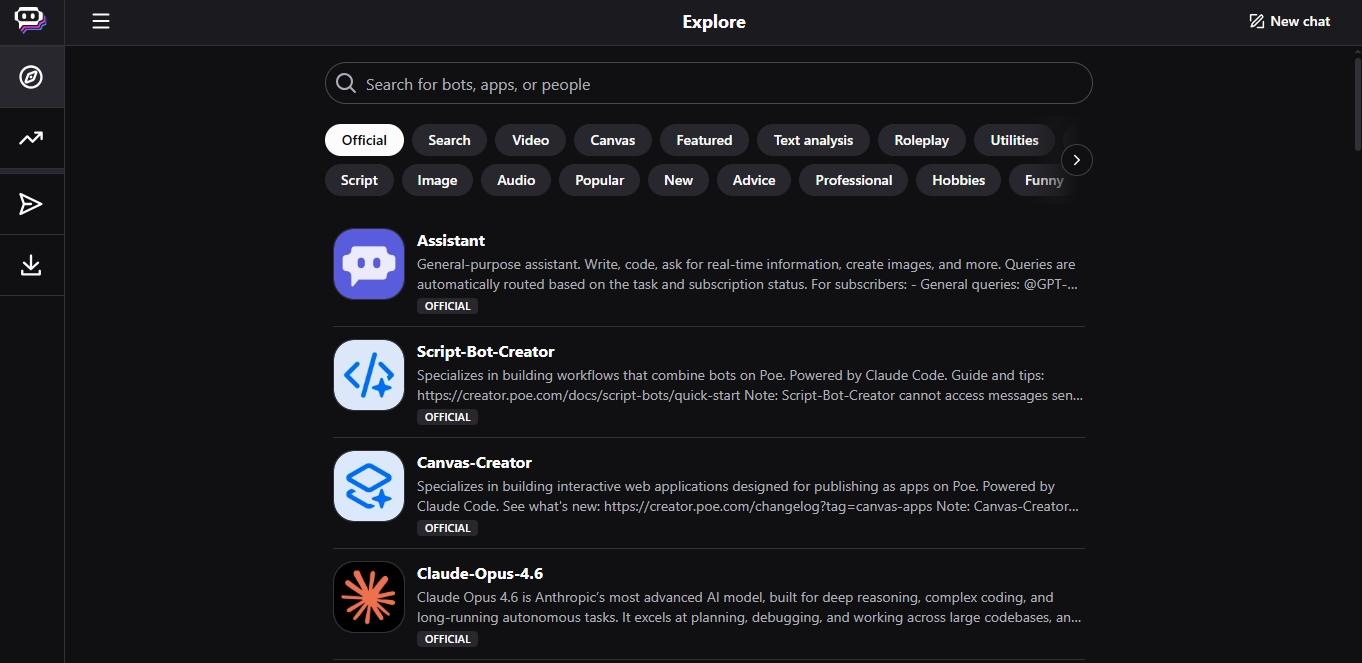Viewport: 1362px width, 663px height.
Task: Click the Canvas-Creator description text
Action: [748, 496]
